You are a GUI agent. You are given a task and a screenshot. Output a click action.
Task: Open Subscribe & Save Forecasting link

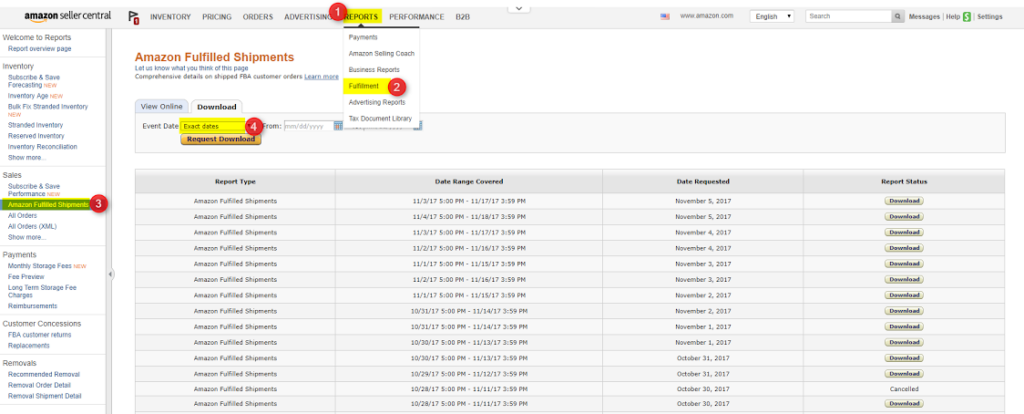pyautogui.click(x=34, y=81)
